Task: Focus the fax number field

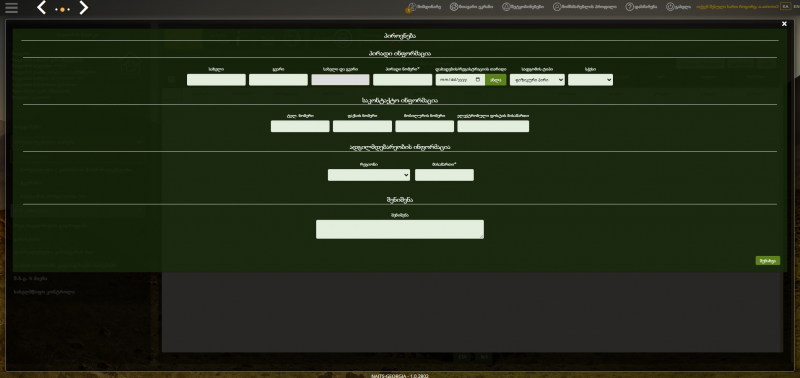Action: pos(362,126)
